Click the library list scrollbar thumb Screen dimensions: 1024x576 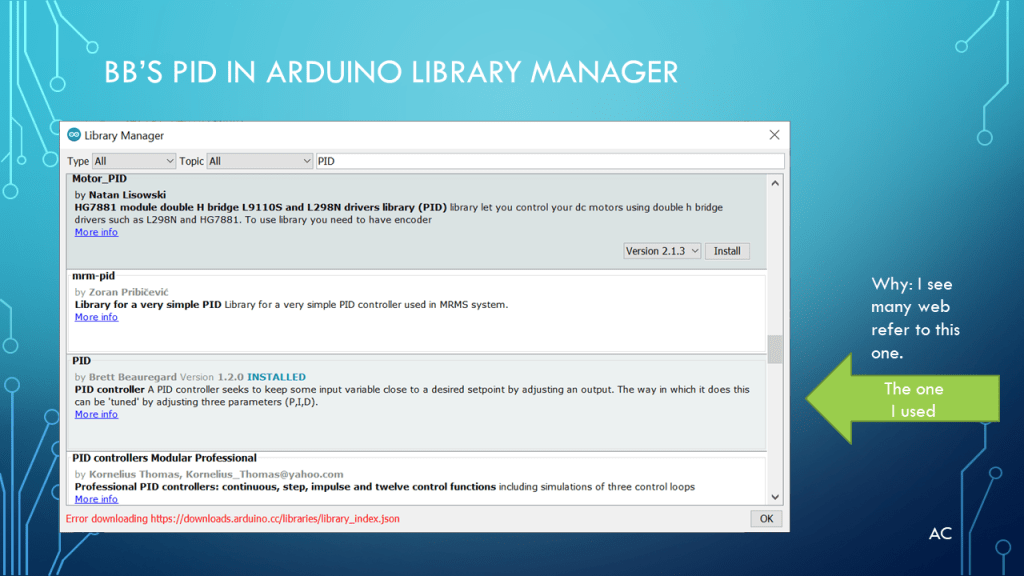coord(774,350)
